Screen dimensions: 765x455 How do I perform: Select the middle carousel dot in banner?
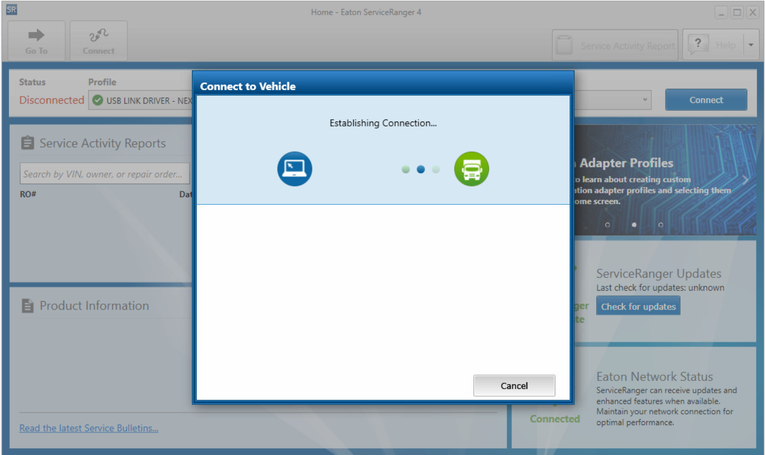tap(634, 225)
